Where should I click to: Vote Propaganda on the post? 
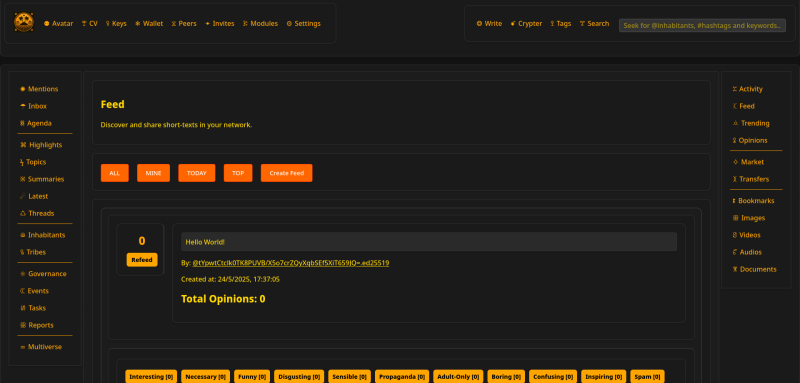coord(402,377)
